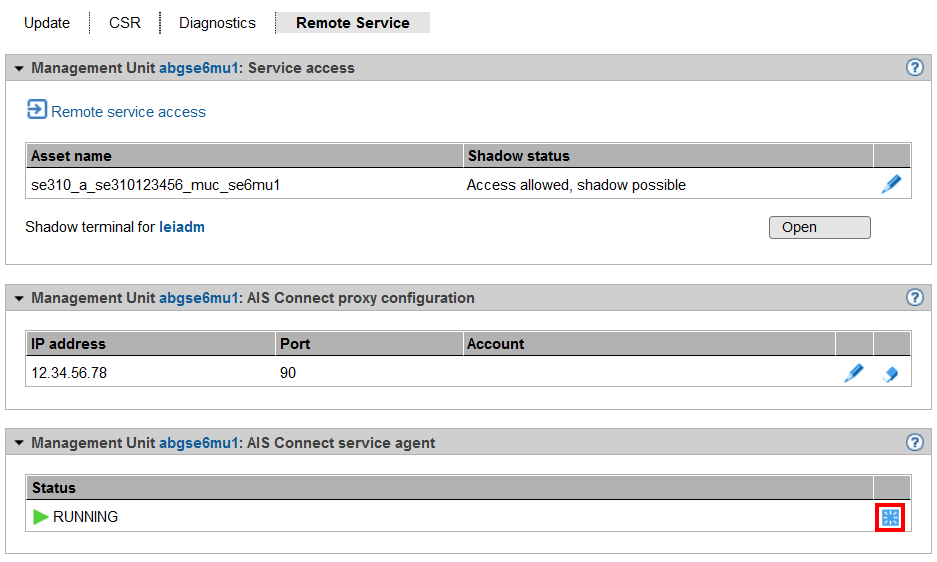Follow the leiadm account link
This screenshot has width=937, height=562.
[x=182, y=227]
